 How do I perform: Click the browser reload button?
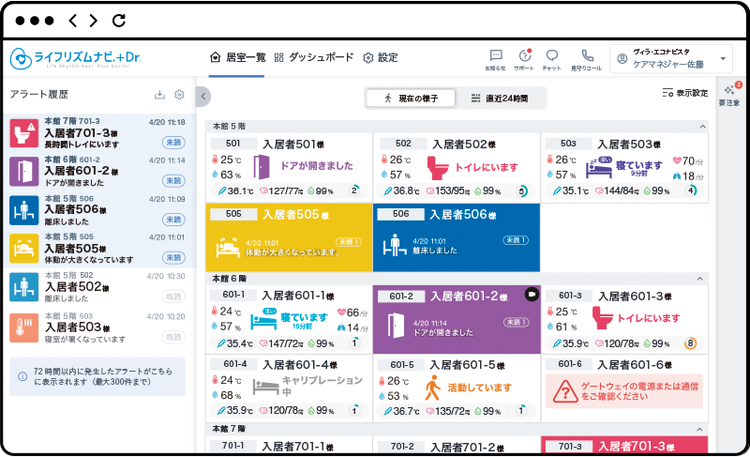(119, 20)
